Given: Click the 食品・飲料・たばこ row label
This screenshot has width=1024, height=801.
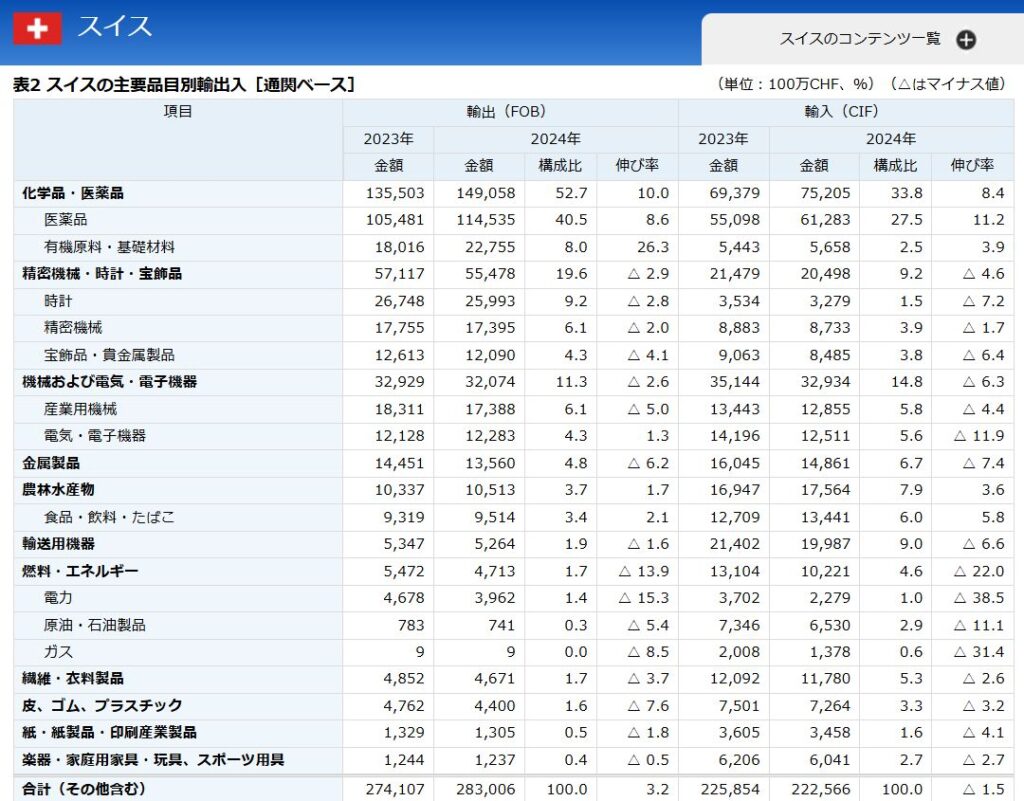Looking at the screenshot, I should click(110, 517).
